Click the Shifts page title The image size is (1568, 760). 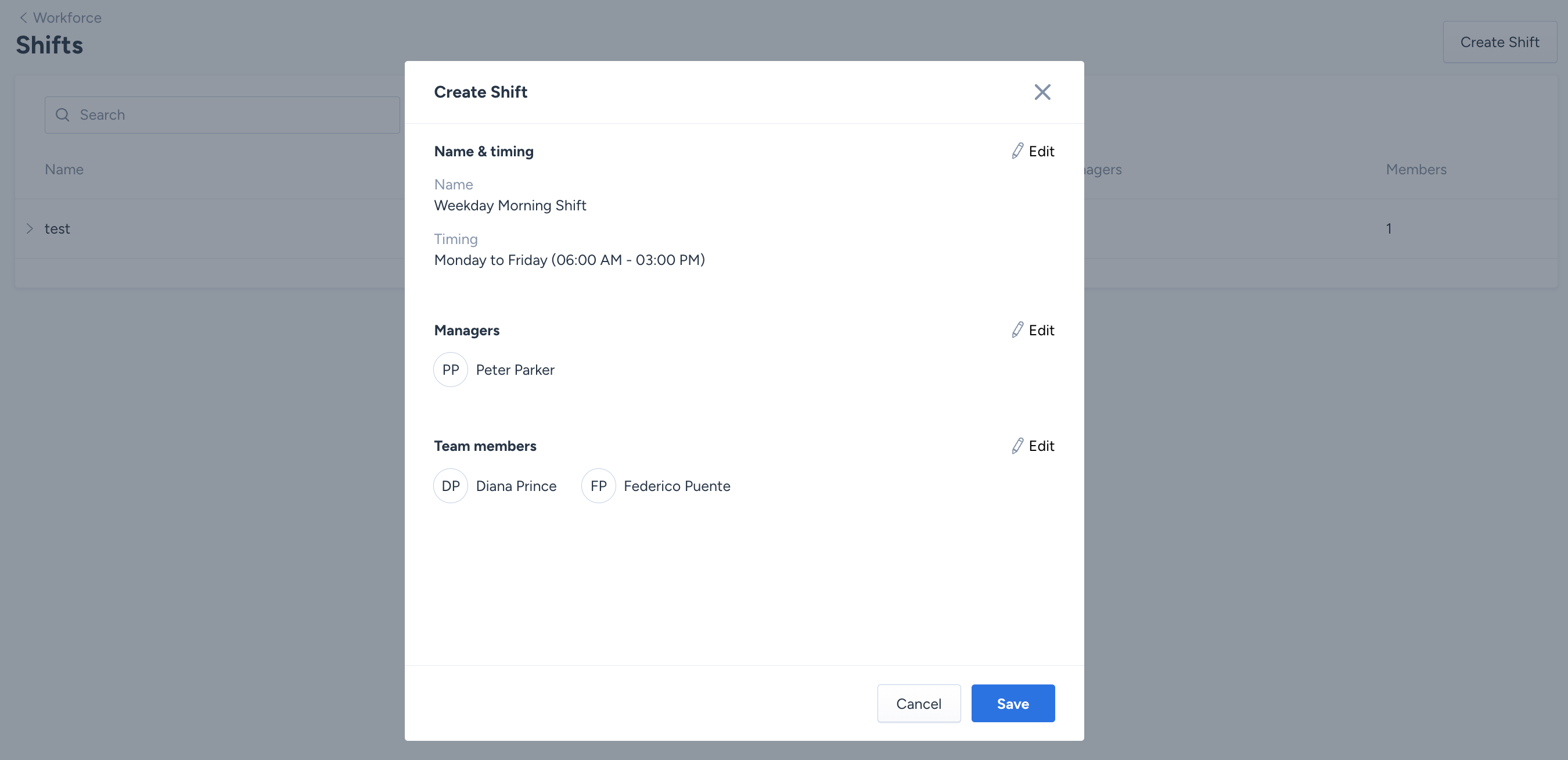[x=49, y=45]
